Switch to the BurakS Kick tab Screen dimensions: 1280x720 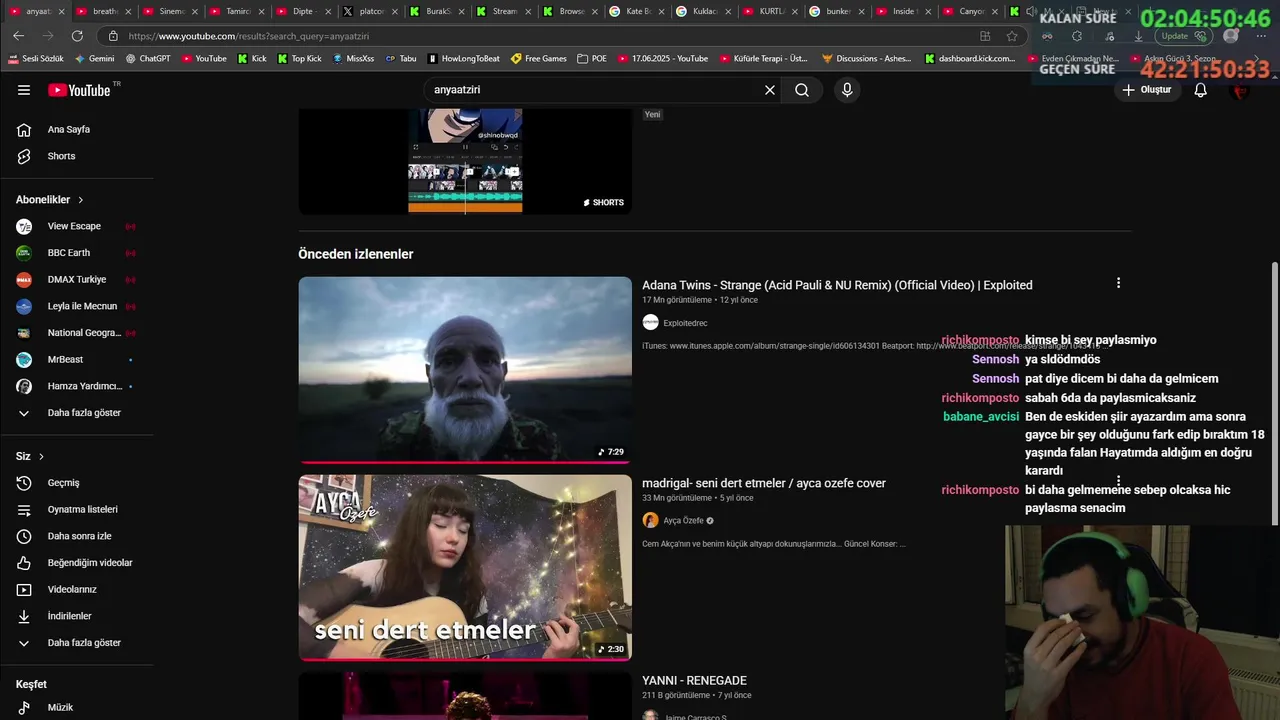[436, 11]
